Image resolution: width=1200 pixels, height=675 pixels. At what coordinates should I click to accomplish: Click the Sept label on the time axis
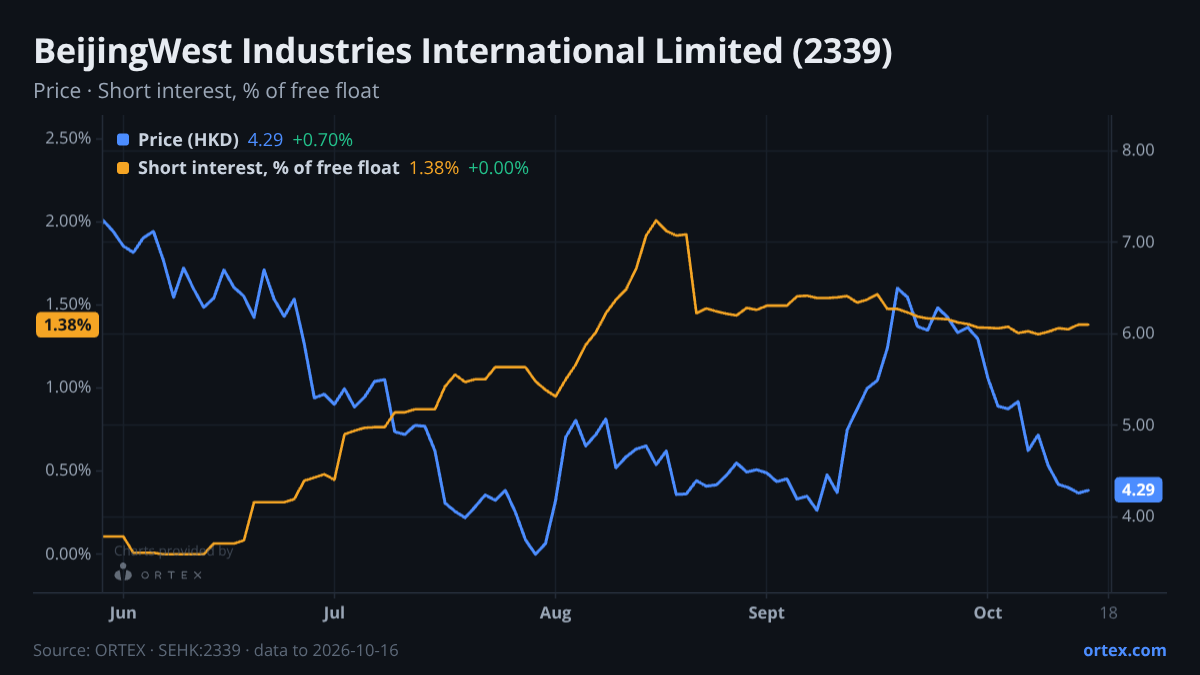coord(766,612)
